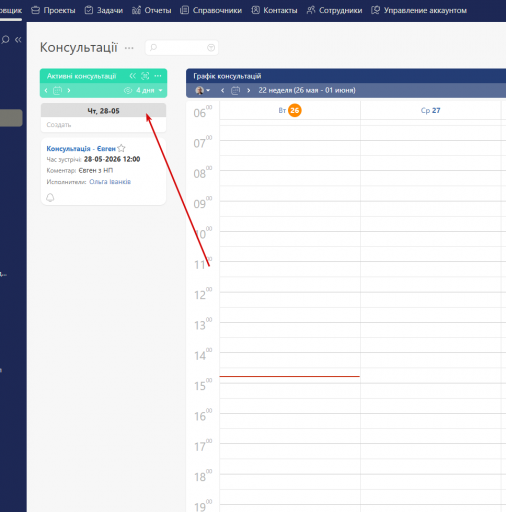Click the Активні консультації panel title
The width and height of the screenshot is (506, 512).
click(81, 76)
